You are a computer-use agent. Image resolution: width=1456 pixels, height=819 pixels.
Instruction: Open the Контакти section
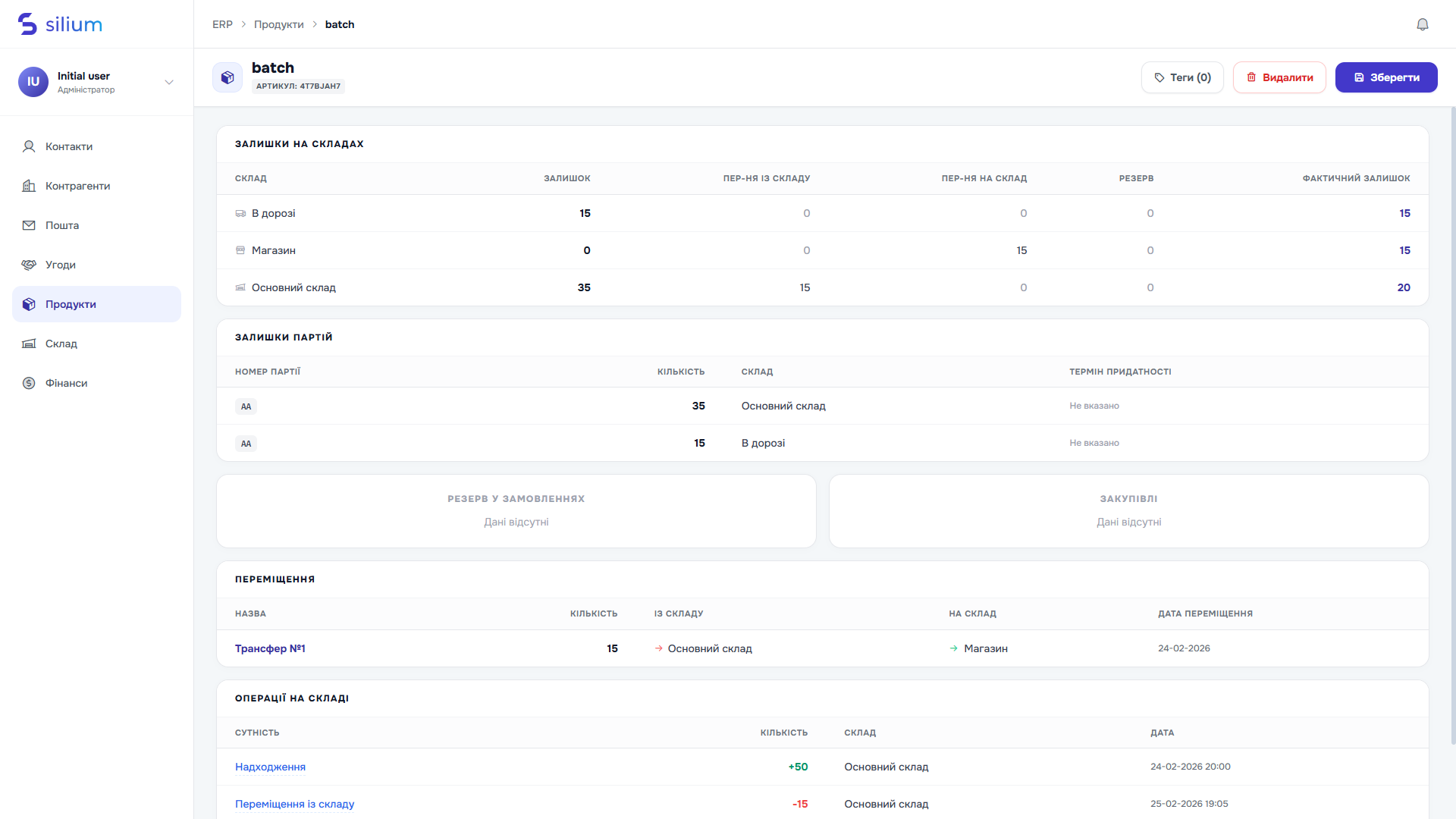pos(96,146)
